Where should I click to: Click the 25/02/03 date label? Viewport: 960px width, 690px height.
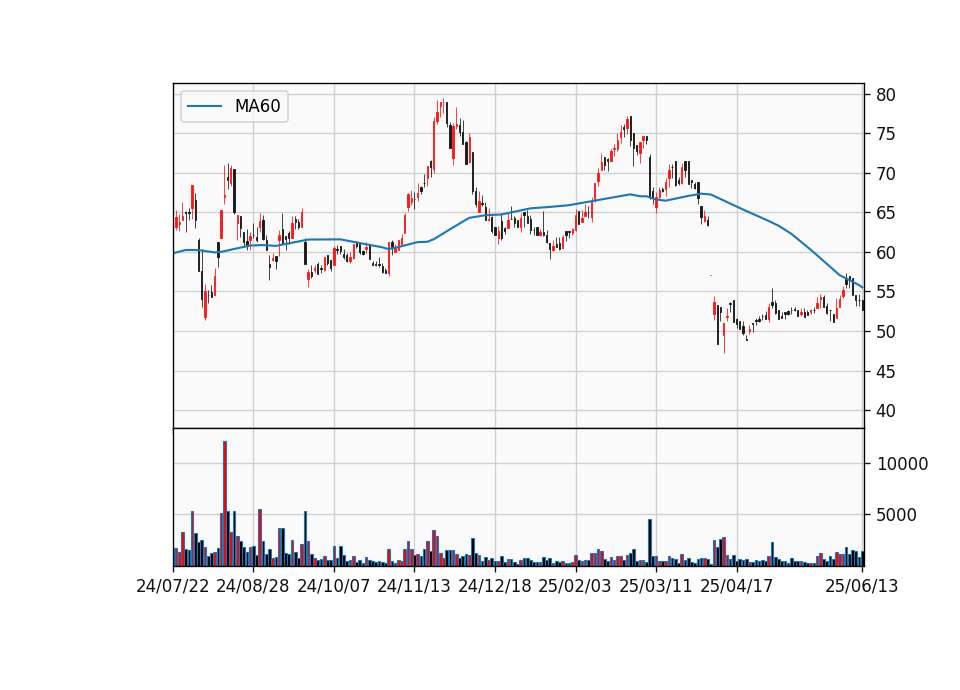click(575, 586)
